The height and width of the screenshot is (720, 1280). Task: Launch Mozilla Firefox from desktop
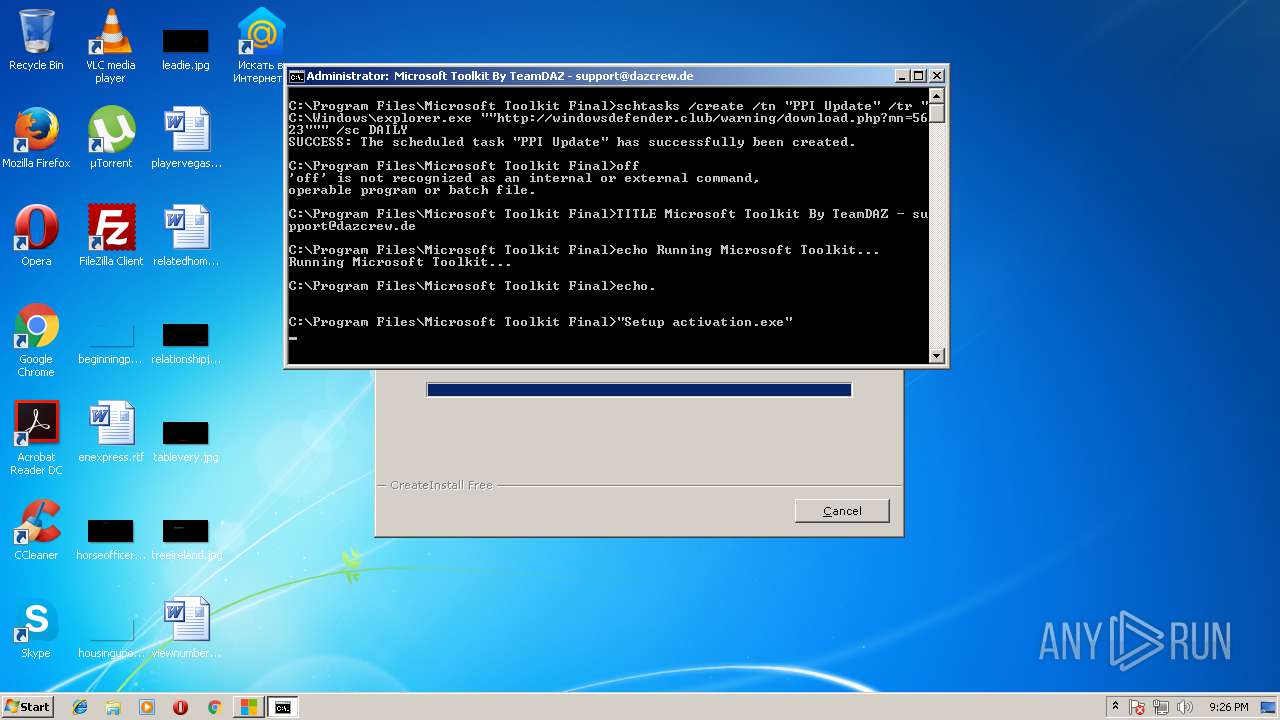tap(36, 138)
